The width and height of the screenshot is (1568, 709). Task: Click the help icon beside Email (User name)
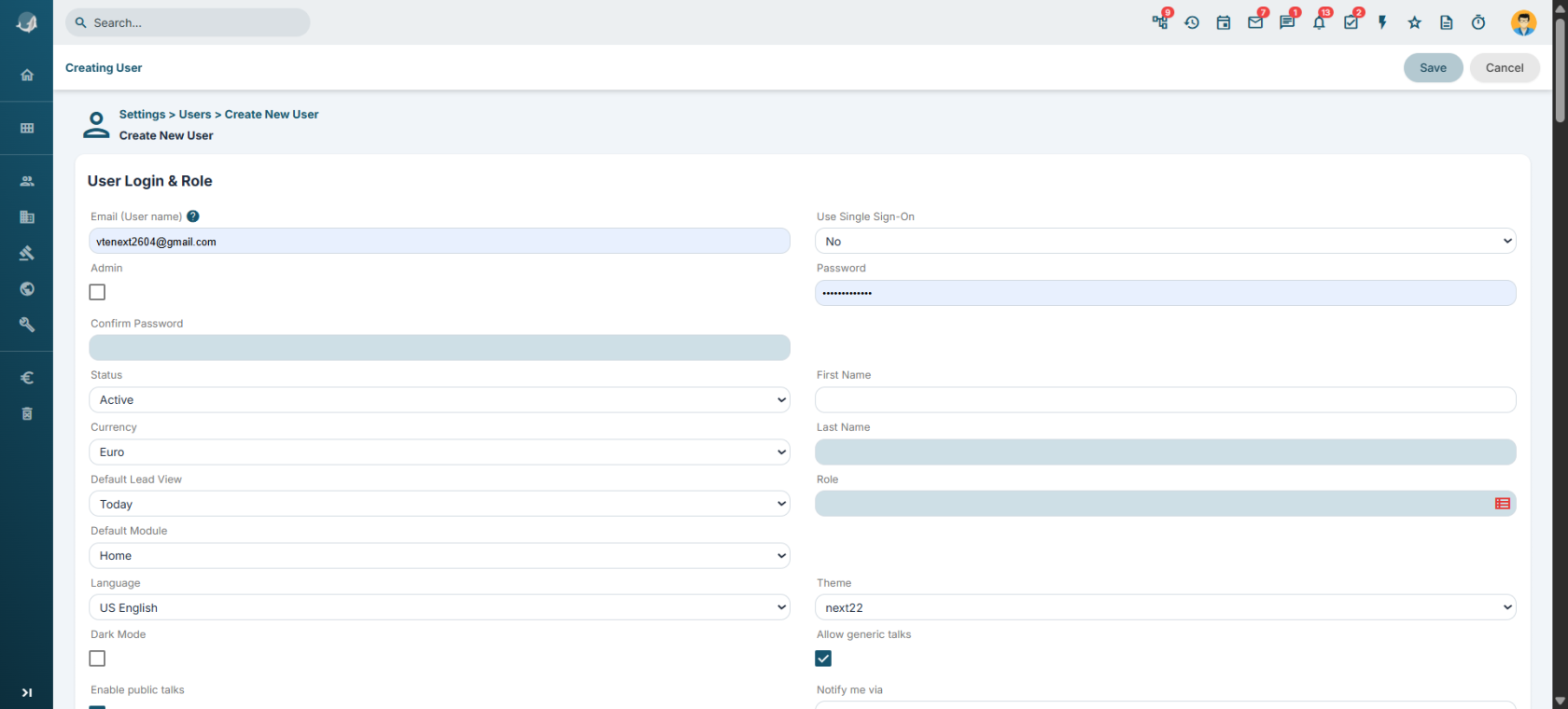(x=193, y=216)
